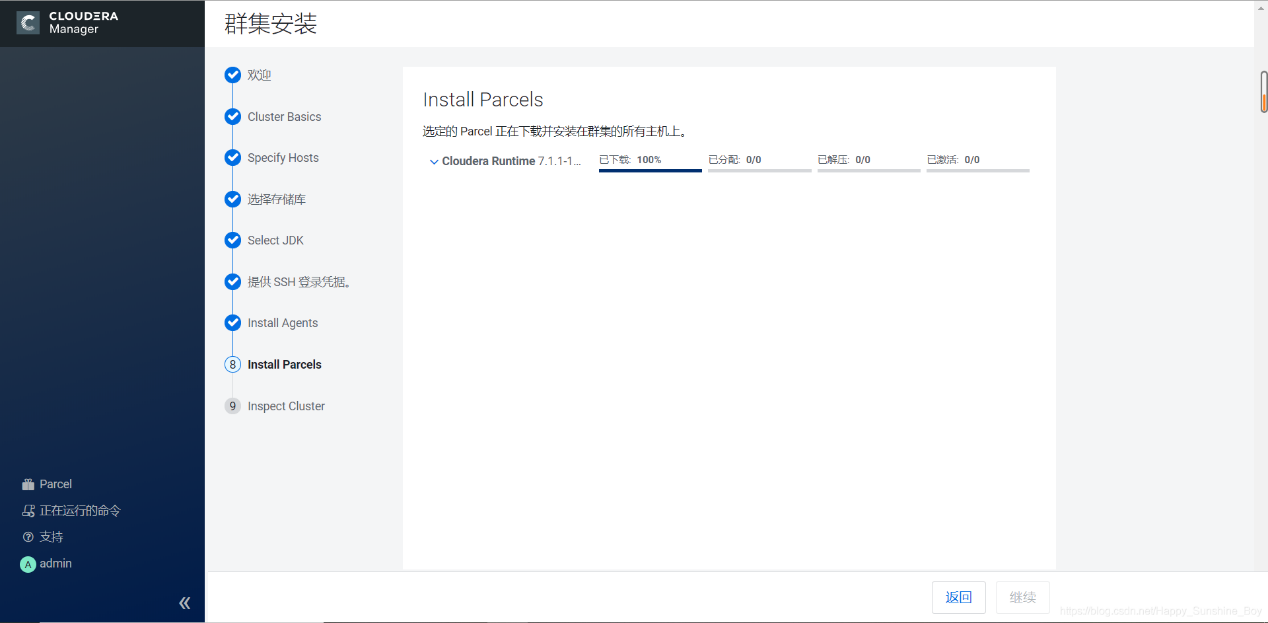Screen dimensions: 1268x623
Task: Click the 继续 continue button
Action: (x=1022, y=597)
